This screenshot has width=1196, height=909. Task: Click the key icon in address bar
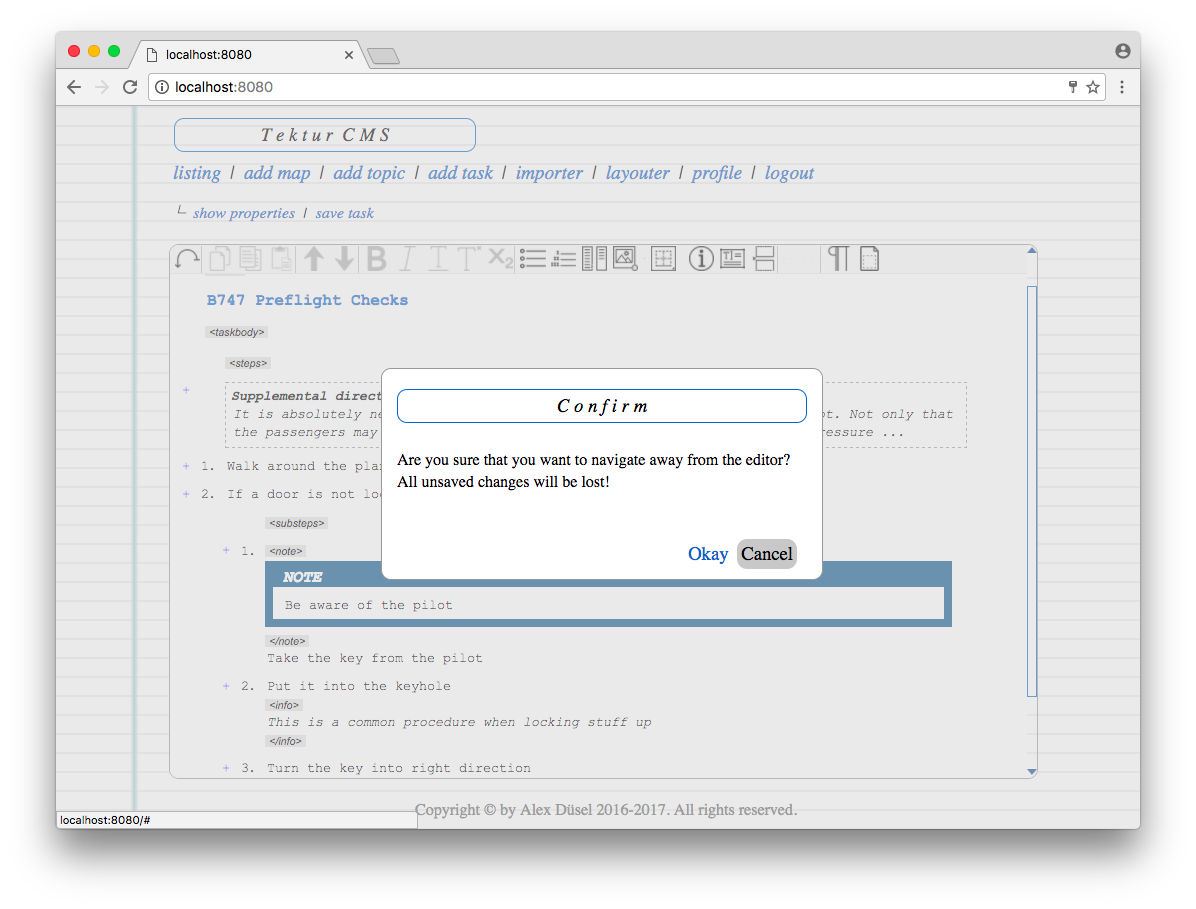point(1072,87)
